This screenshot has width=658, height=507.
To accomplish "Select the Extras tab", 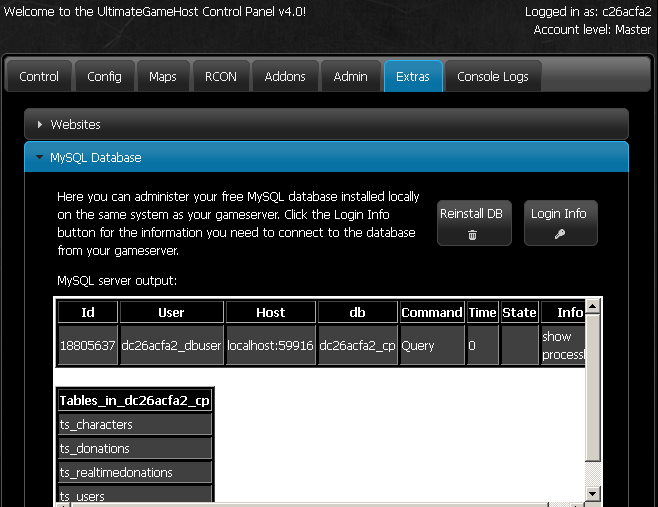I will pos(413,76).
